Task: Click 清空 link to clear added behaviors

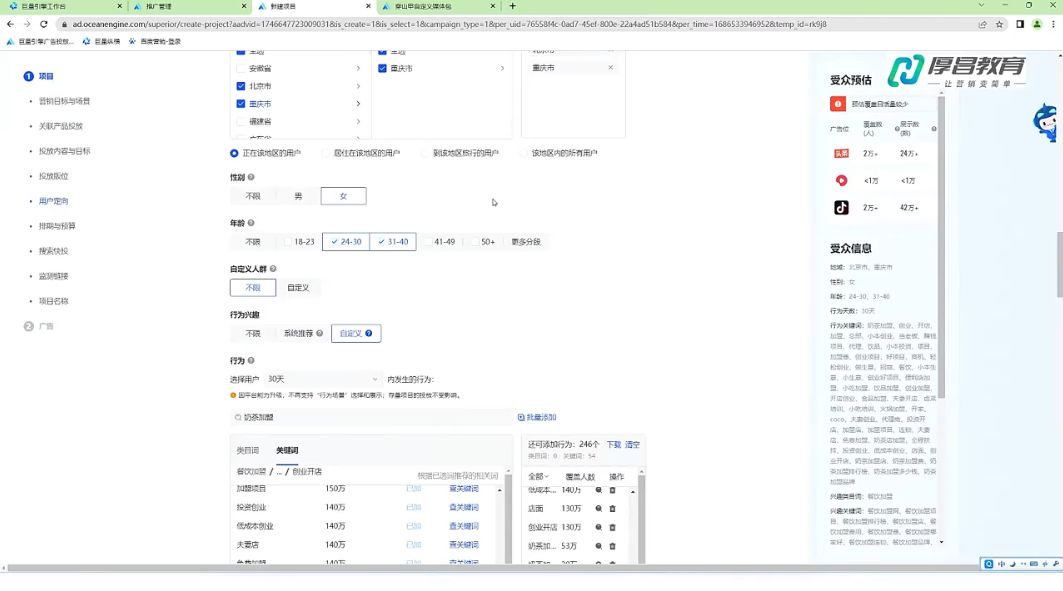Action: click(x=633, y=445)
